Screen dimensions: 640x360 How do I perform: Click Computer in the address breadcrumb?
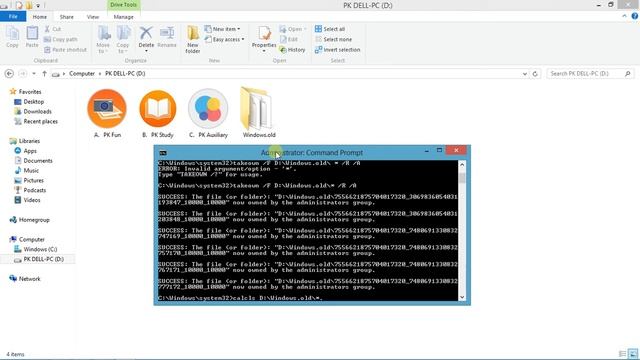click(x=82, y=73)
